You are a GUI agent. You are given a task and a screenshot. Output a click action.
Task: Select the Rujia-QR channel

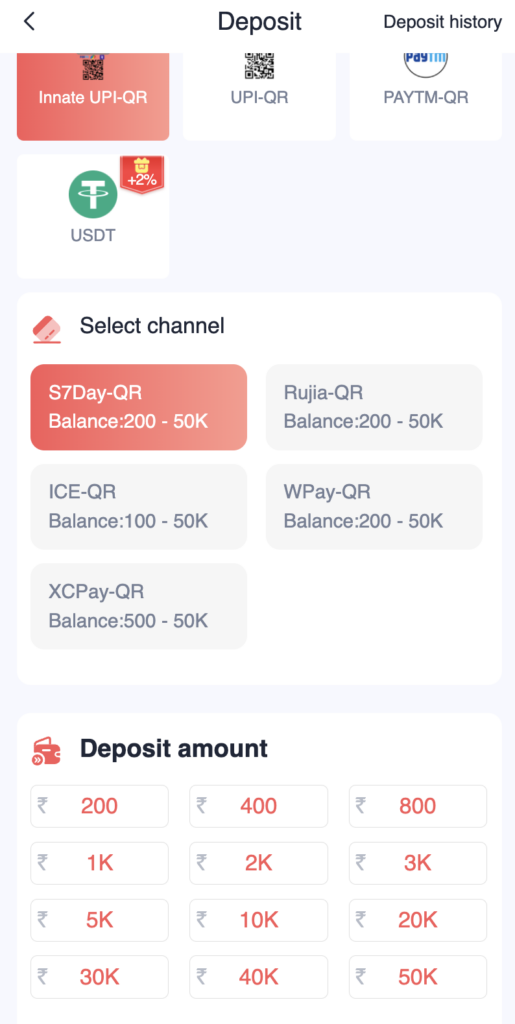pos(374,408)
